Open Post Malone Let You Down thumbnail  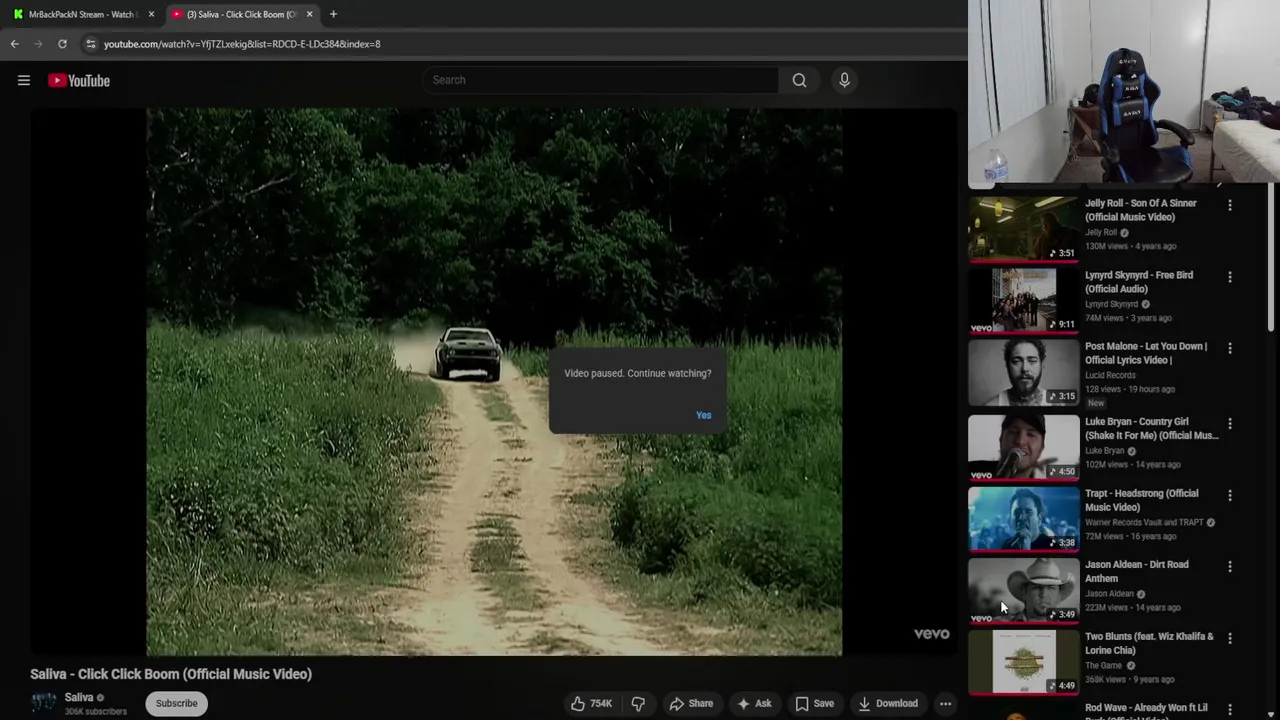click(x=1023, y=372)
